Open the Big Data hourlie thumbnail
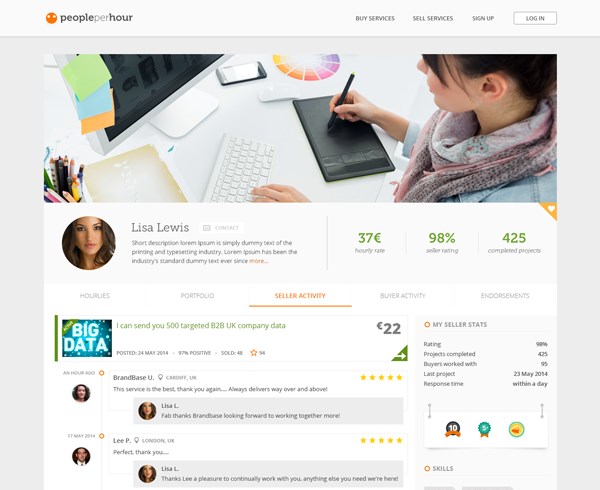This screenshot has height=490, width=600. pos(87,338)
